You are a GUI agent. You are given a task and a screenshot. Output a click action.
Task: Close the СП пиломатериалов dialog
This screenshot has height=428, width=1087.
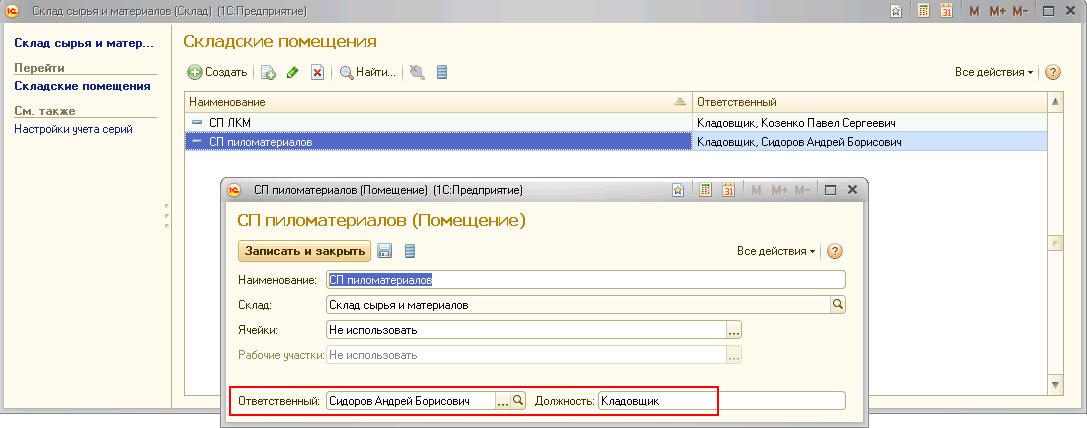coord(853,190)
